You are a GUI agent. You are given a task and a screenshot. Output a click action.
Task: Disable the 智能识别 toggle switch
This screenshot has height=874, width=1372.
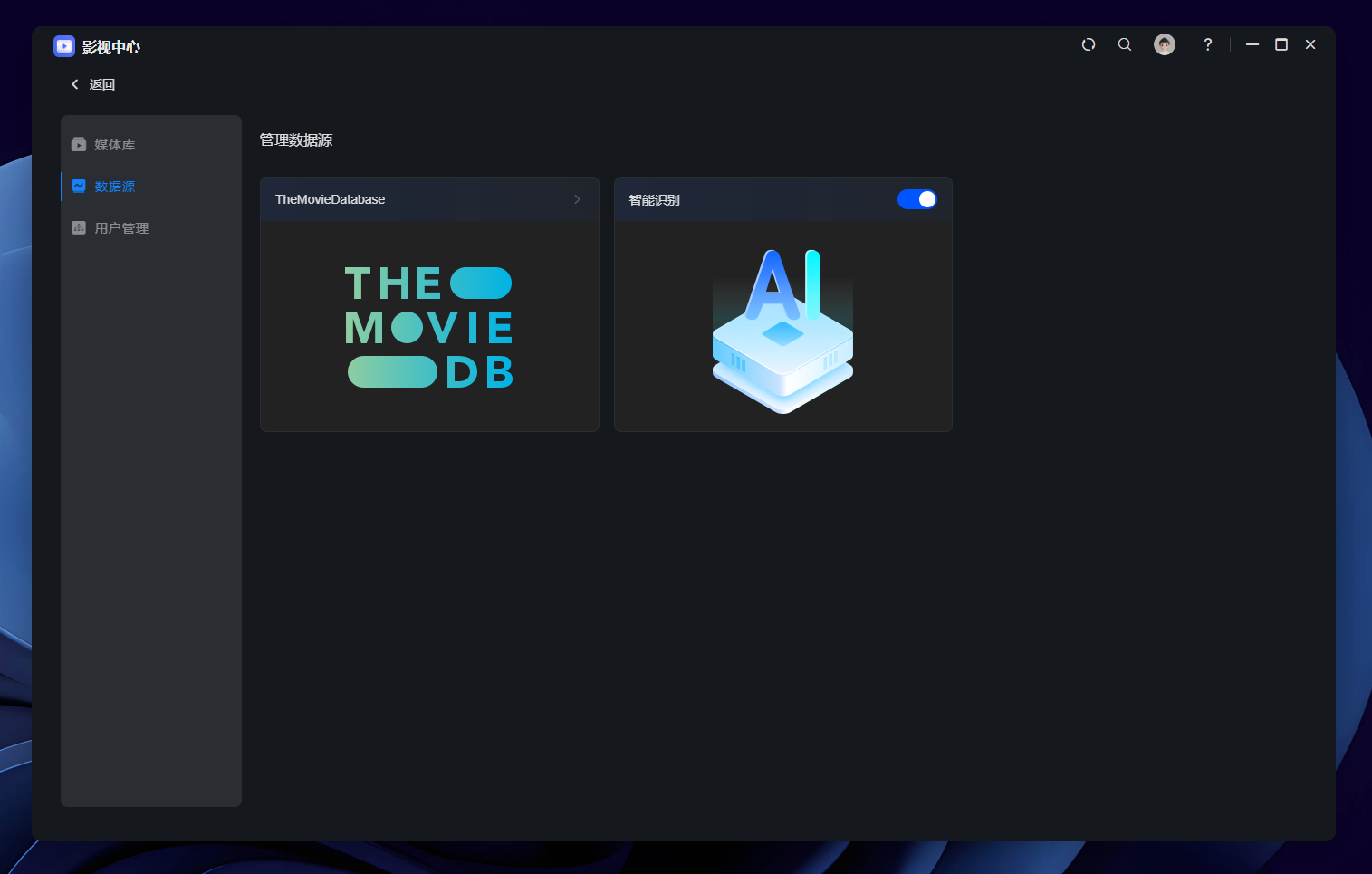point(916,199)
